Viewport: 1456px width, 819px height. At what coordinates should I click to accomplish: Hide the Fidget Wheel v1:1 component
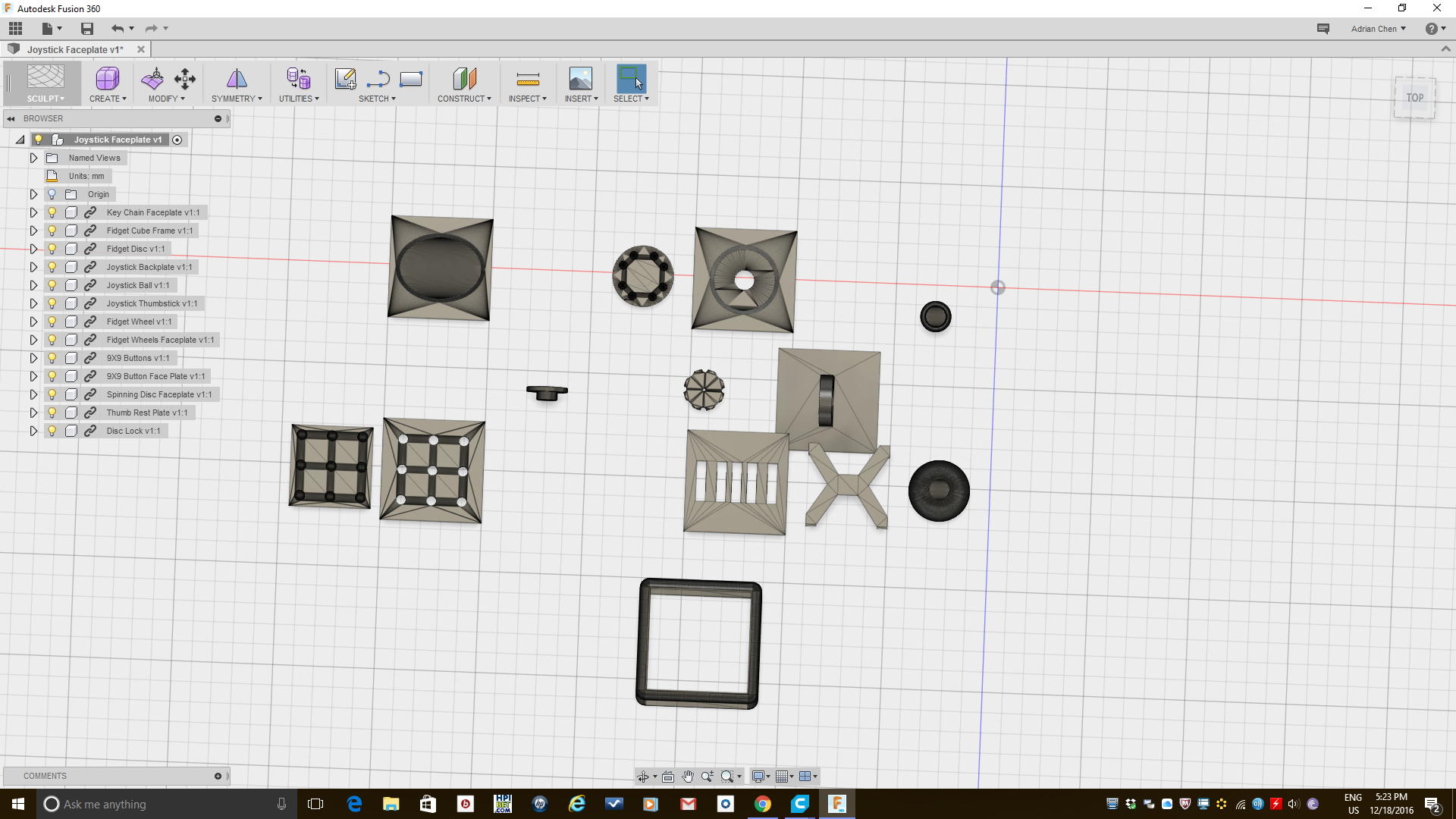[52, 322]
